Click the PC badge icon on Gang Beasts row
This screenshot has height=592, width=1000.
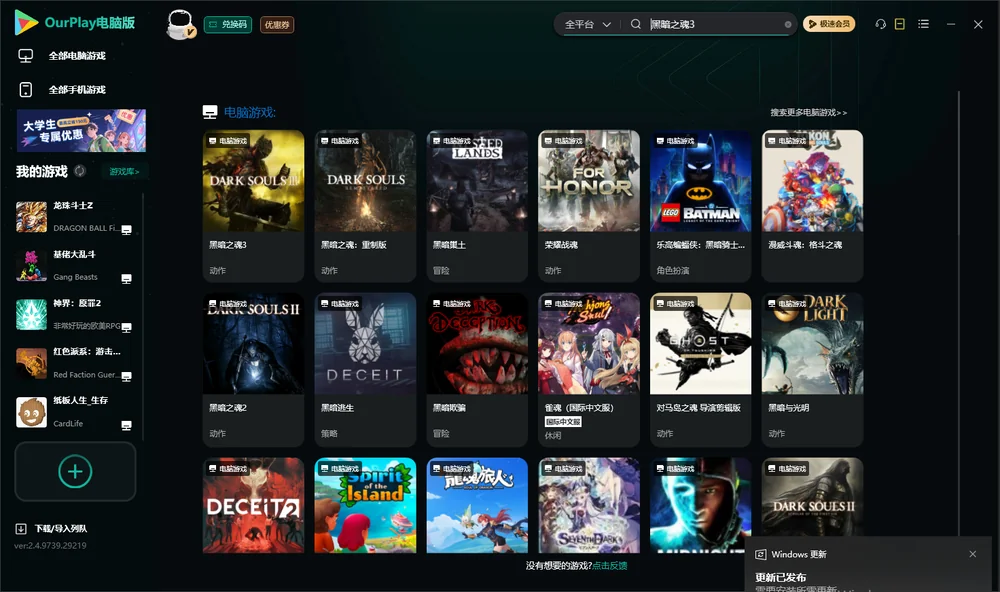[126, 278]
